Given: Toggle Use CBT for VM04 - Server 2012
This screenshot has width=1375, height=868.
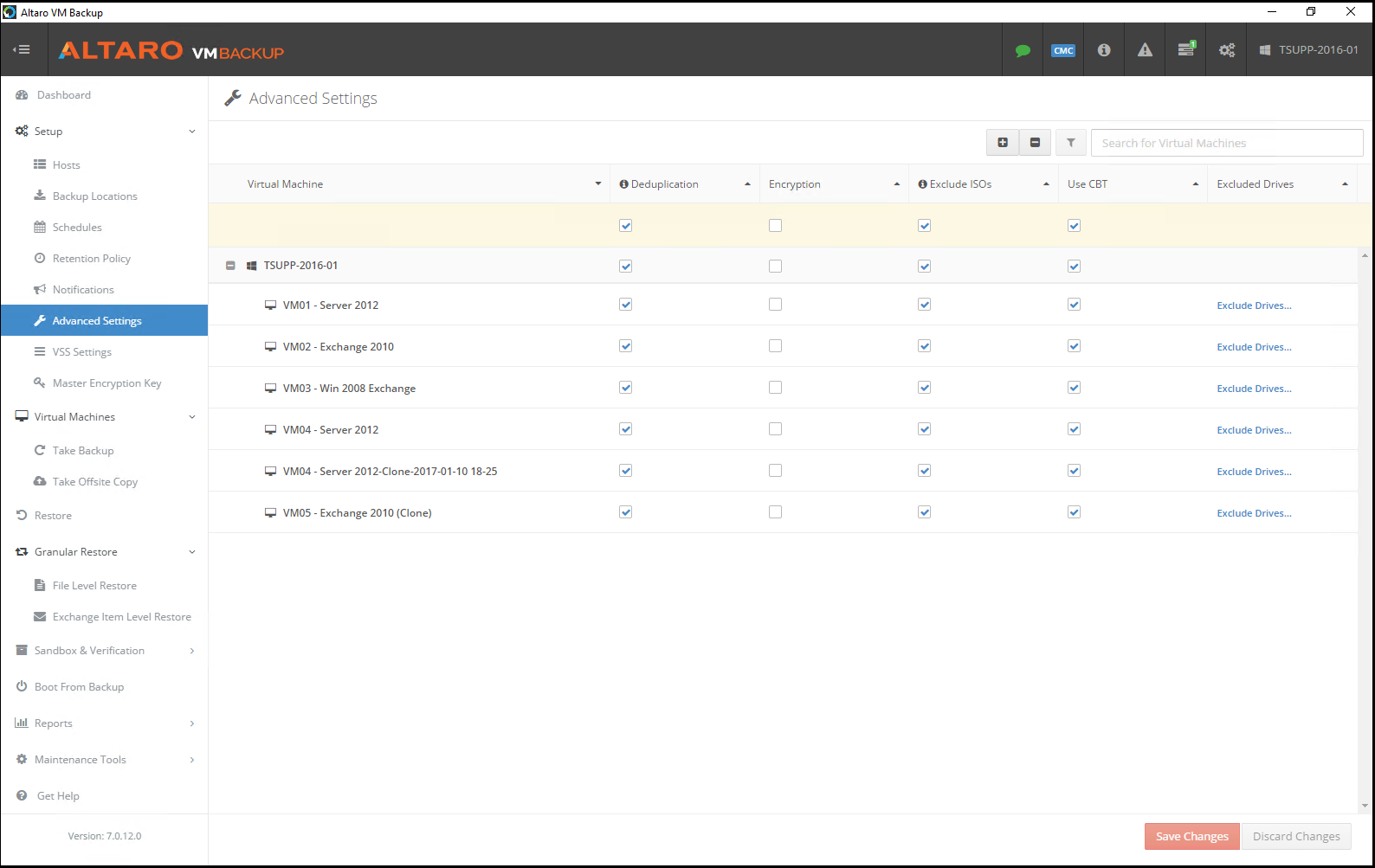Looking at the screenshot, I should 1074,429.
